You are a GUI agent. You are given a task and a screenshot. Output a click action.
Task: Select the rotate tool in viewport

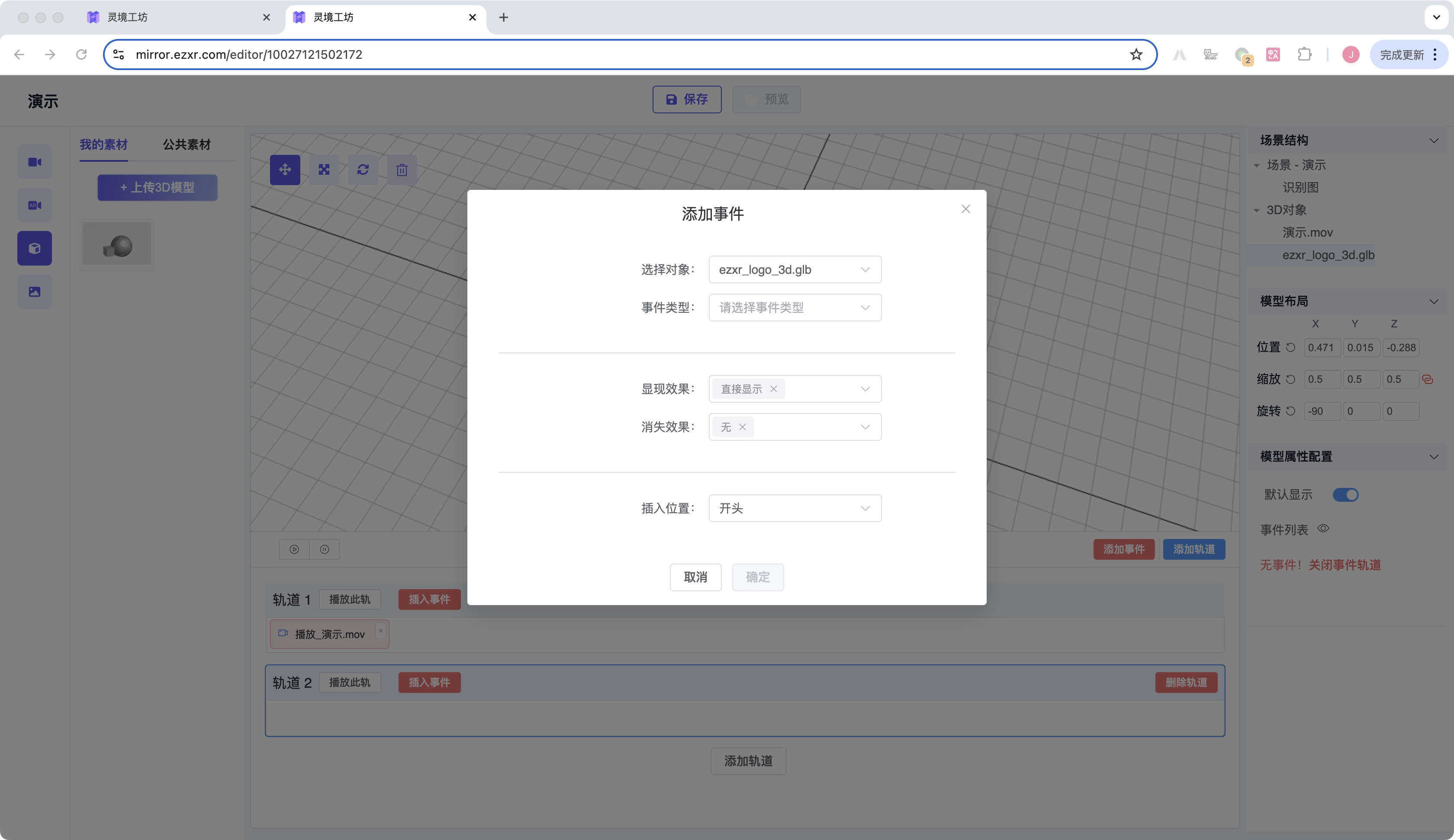(x=363, y=170)
